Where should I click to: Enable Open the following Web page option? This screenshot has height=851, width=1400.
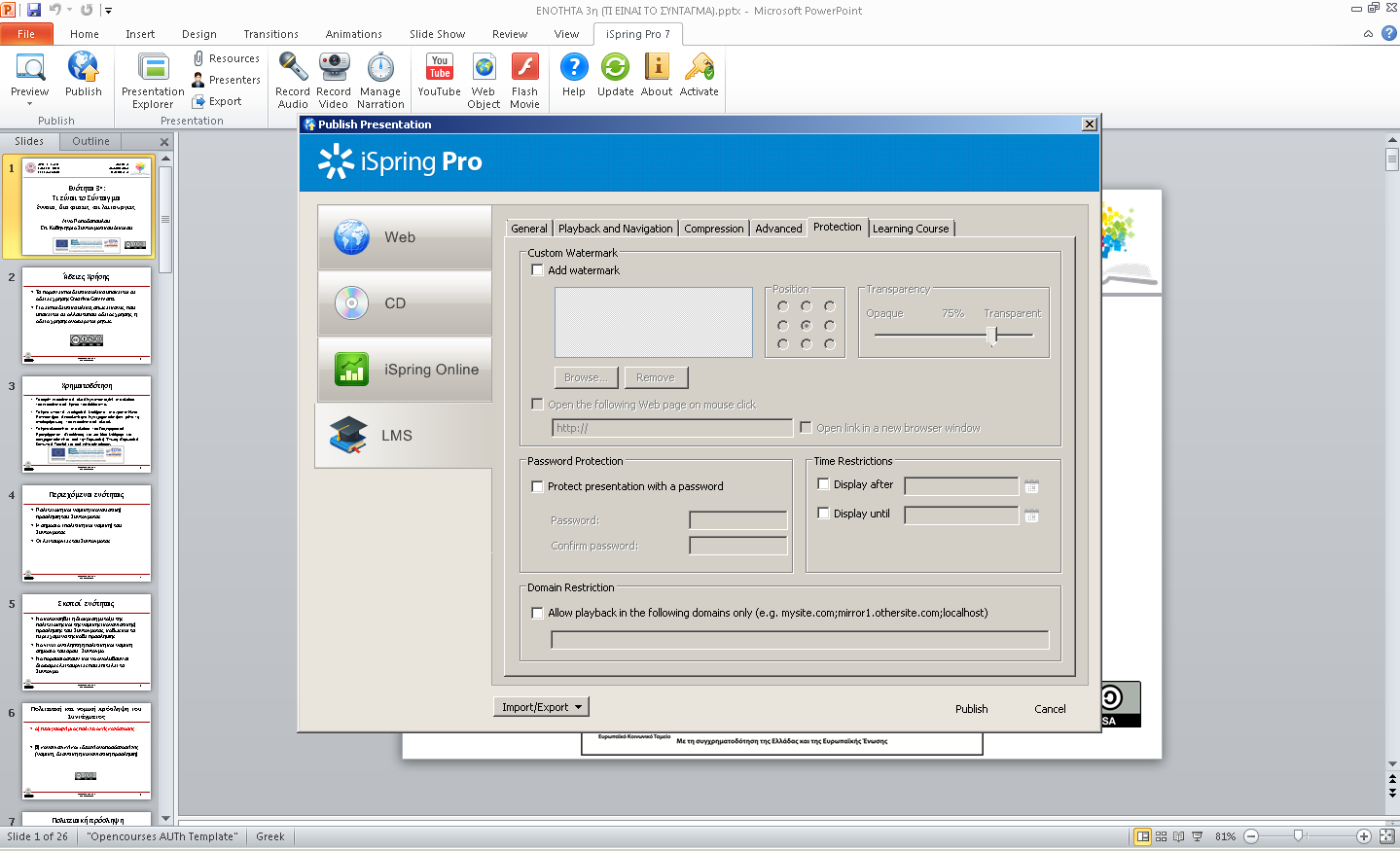(537, 405)
